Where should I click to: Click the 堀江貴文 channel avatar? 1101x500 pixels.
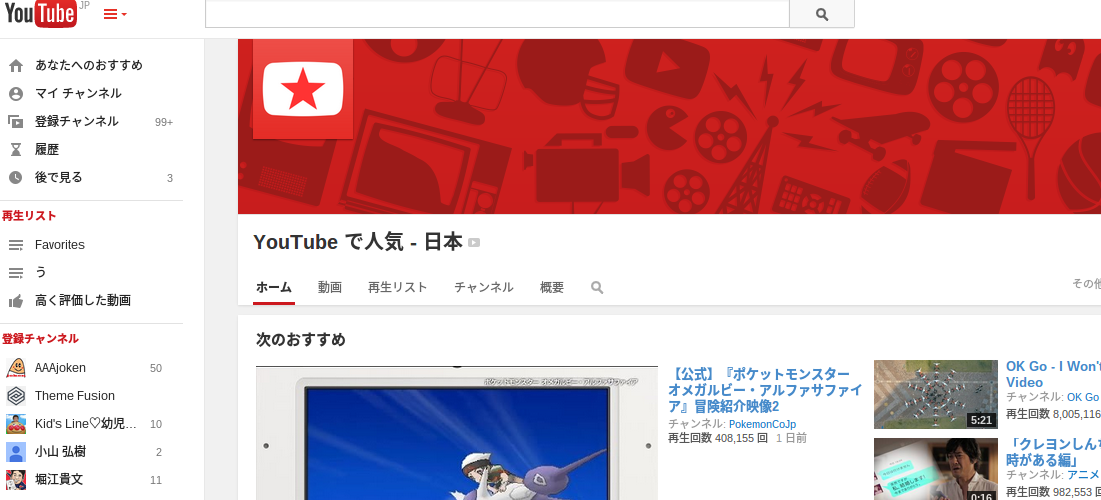tap(15, 480)
